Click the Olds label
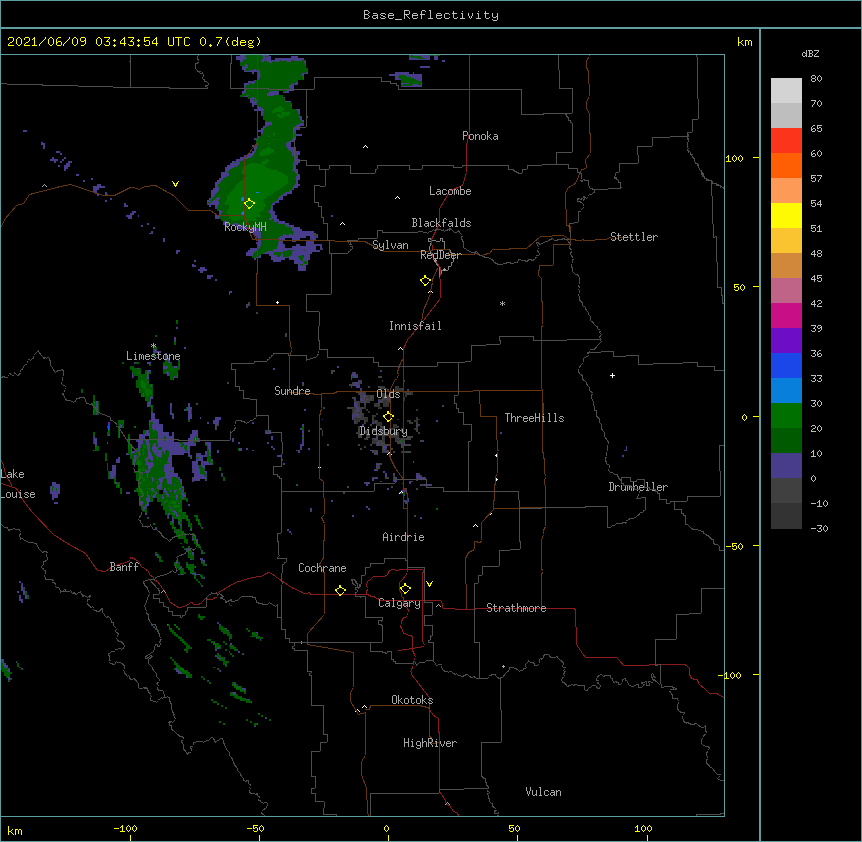862x842 pixels. pyautogui.click(x=388, y=394)
